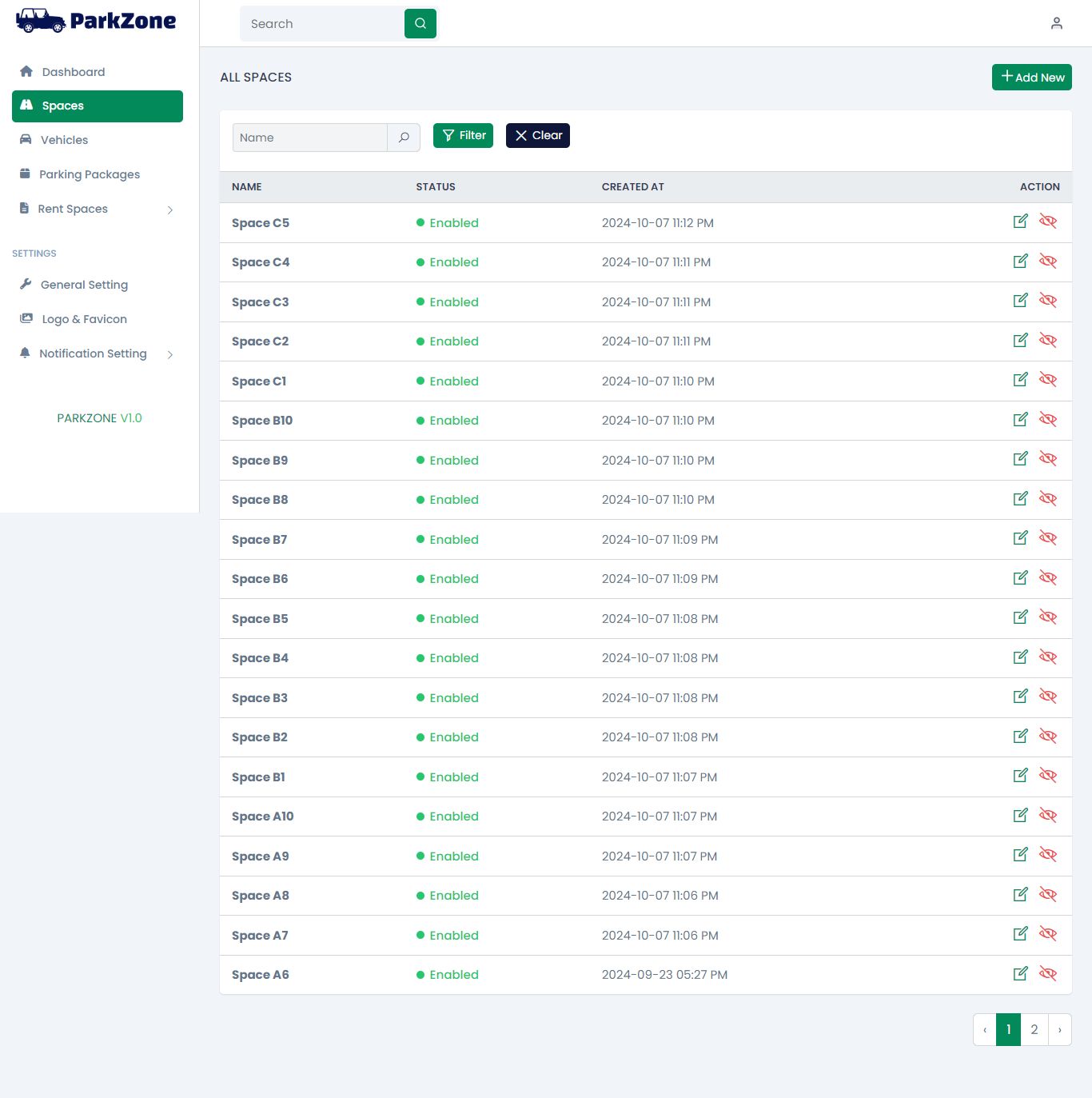Viewport: 1092px width, 1098px height.
Task: Expand the Notification Setting submenu
Action: click(x=169, y=354)
